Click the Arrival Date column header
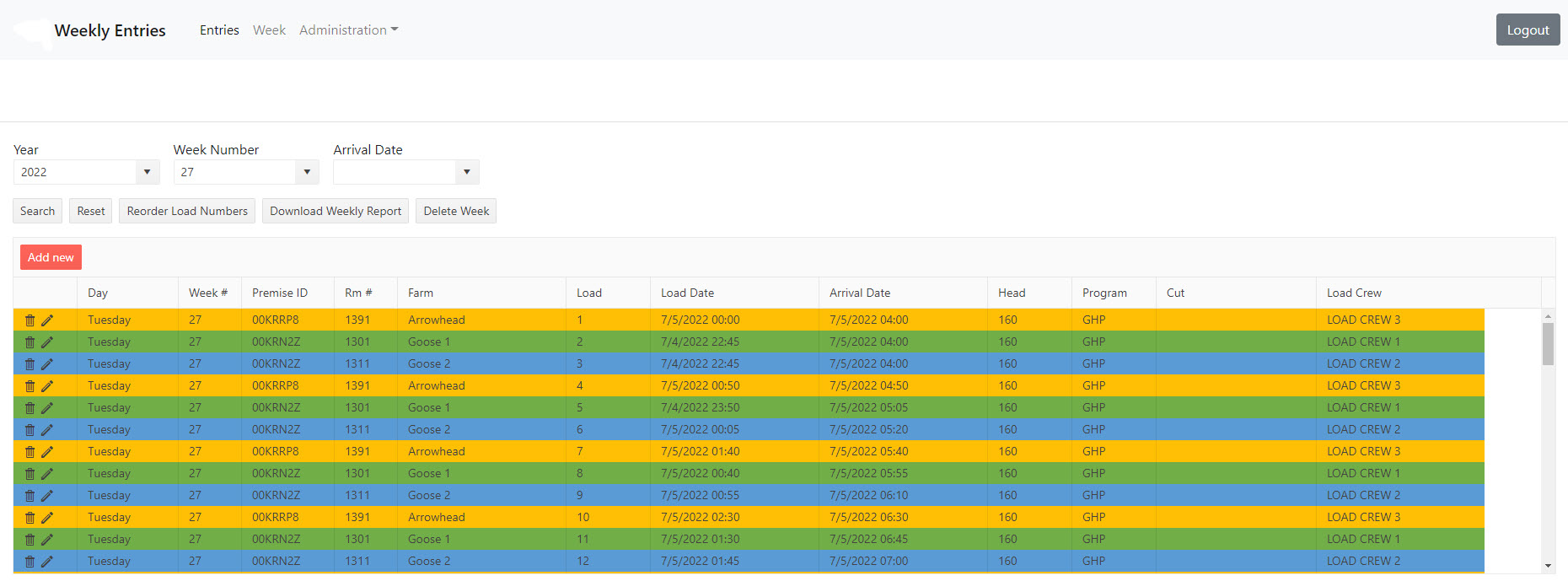 pyautogui.click(x=860, y=293)
